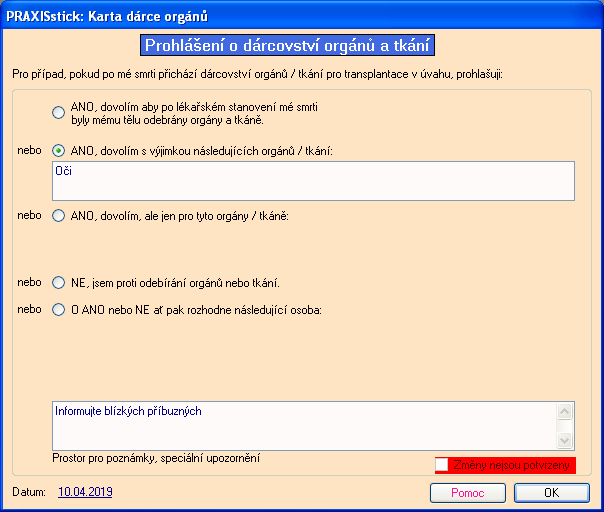Open help with the Pomoc button
The width and height of the screenshot is (604, 512).
(x=467, y=493)
